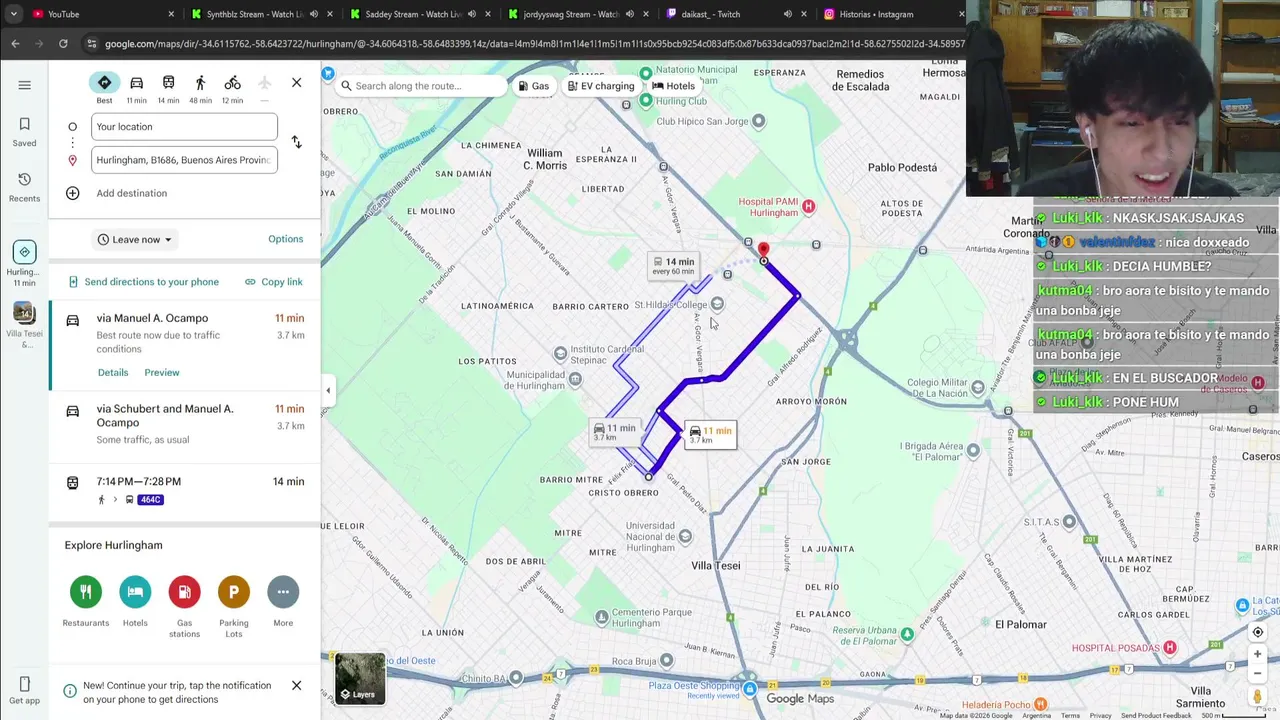The width and height of the screenshot is (1280, 720).
Task: Click the Hospital PAMI Hurlingham marker
Action: pos(808,206)
